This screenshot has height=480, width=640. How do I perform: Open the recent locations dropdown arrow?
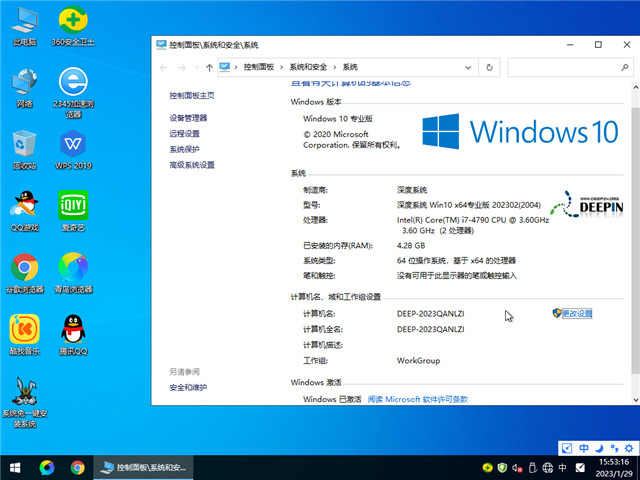point(197,67)
